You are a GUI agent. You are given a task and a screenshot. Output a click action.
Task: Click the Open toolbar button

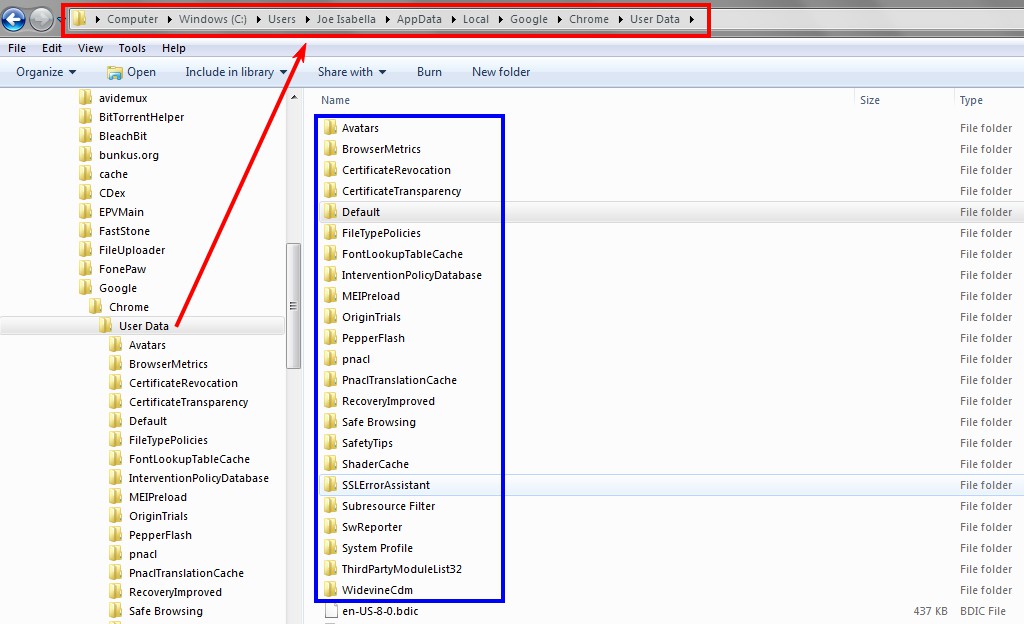click(131, 72)
